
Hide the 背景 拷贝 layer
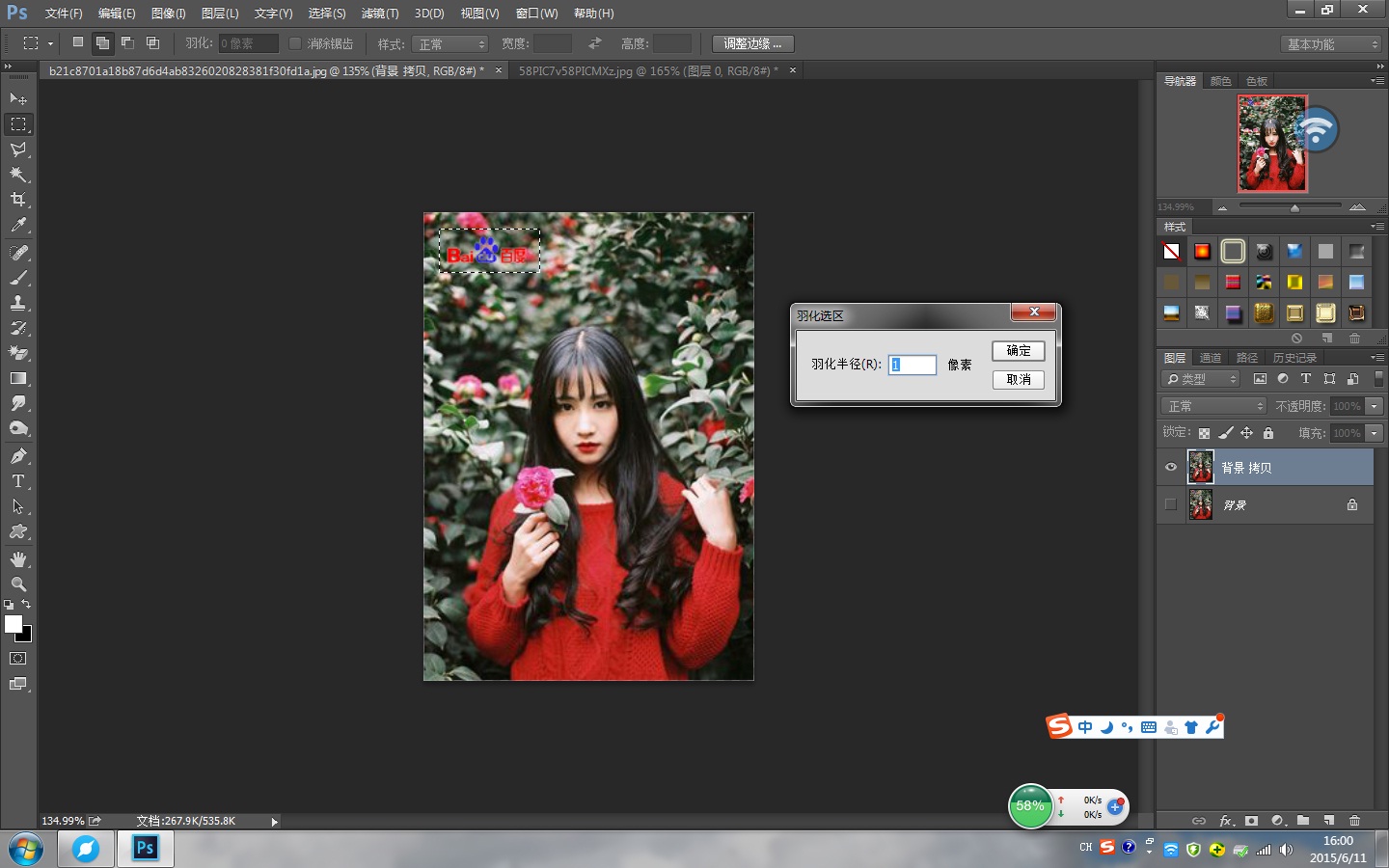[1171, 467]
